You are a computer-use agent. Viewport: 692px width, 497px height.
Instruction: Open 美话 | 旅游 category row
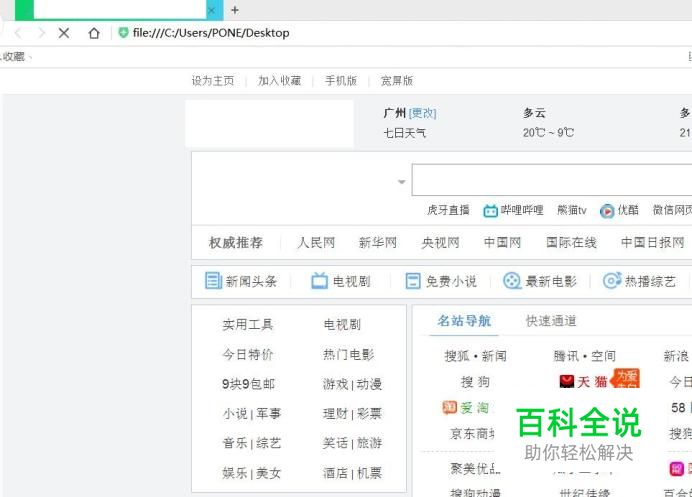point(352,443)
